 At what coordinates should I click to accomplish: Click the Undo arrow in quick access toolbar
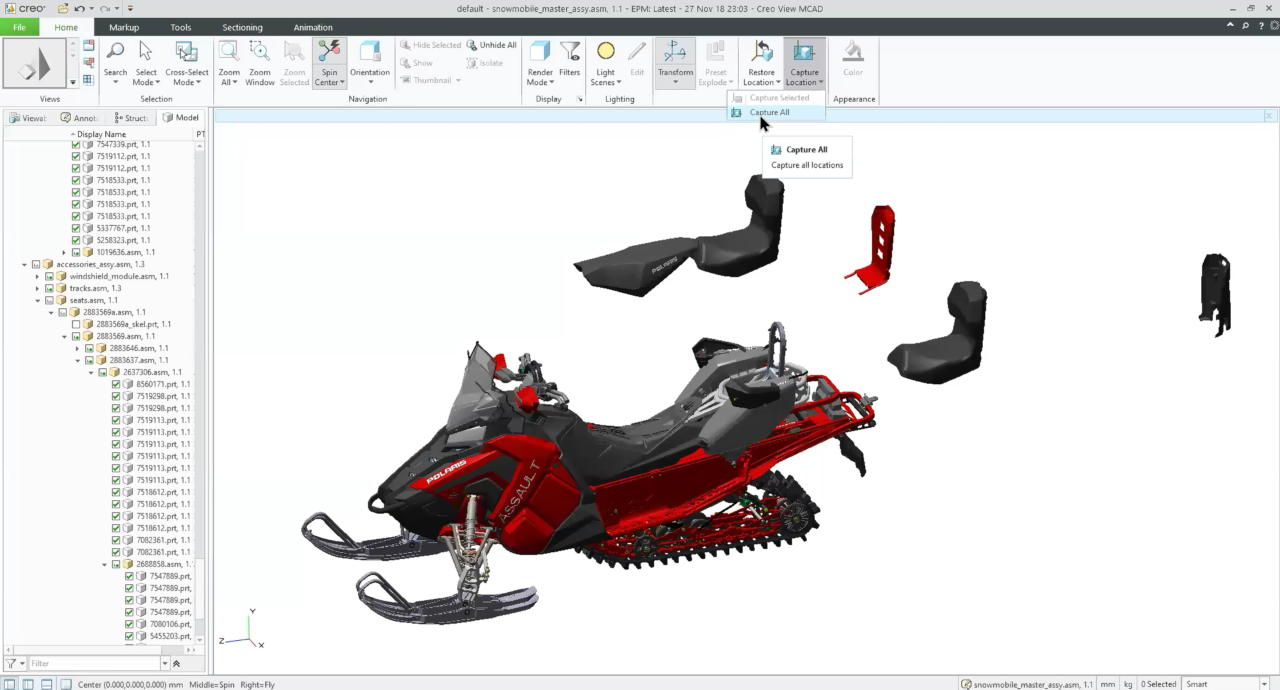coord(80,8)
